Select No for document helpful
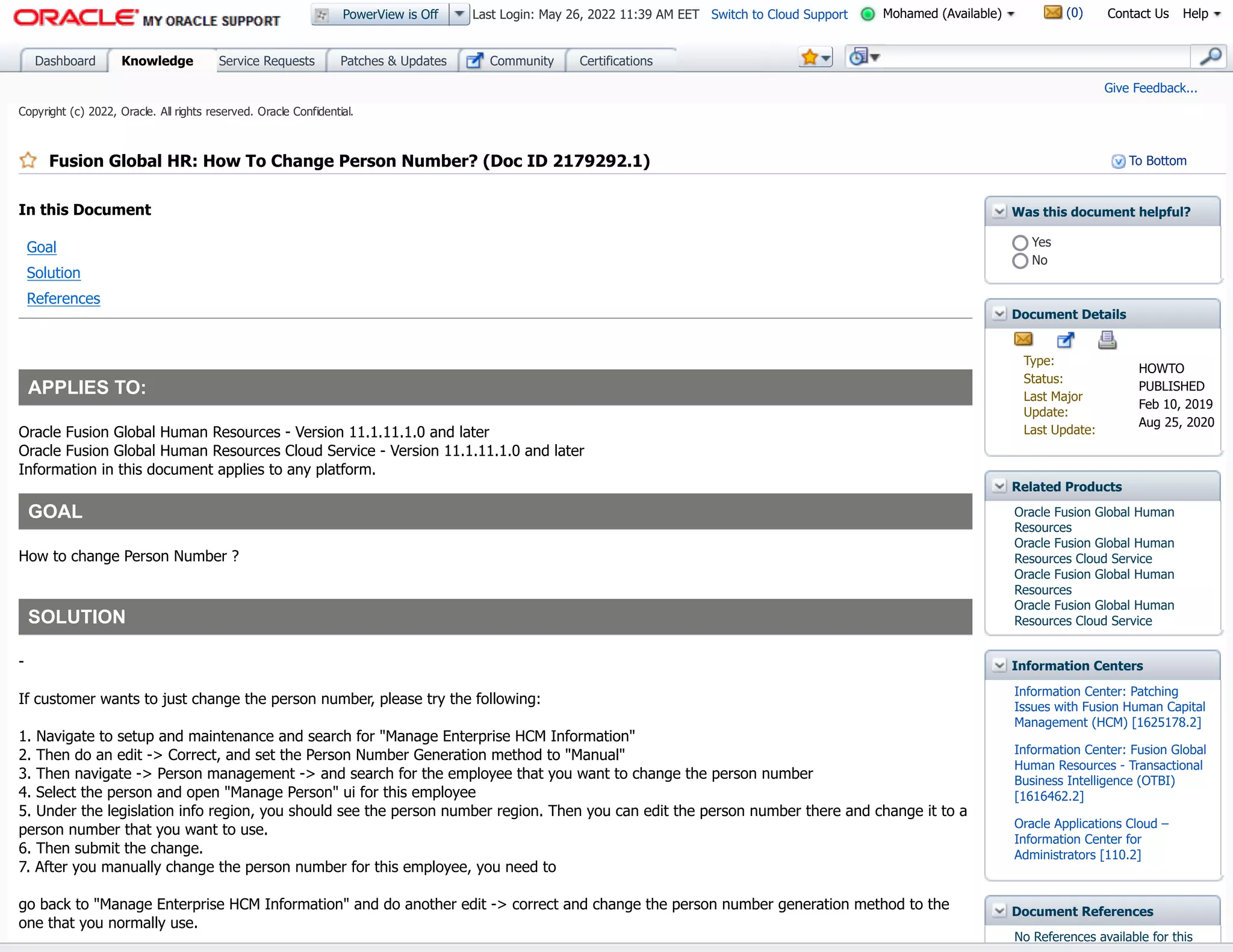This screenshot has height=952, width=1233. tap(1020, 261)
